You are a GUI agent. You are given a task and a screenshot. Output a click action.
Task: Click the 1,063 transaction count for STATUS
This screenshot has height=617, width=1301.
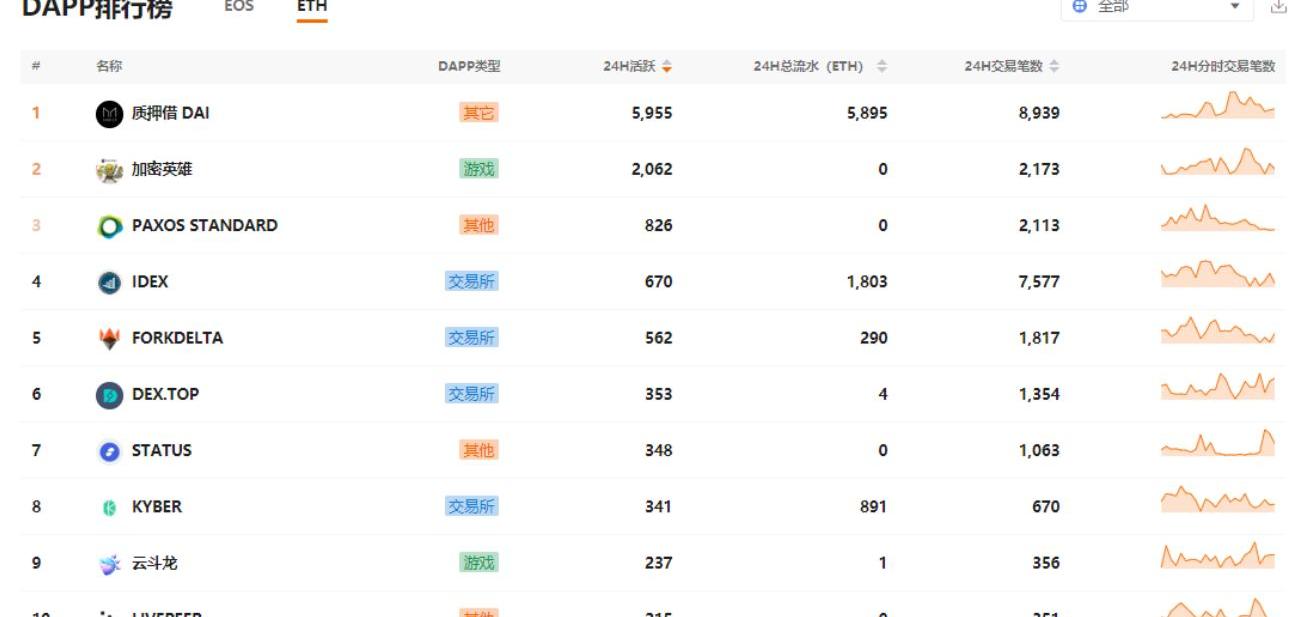(x=1039, y=450)
